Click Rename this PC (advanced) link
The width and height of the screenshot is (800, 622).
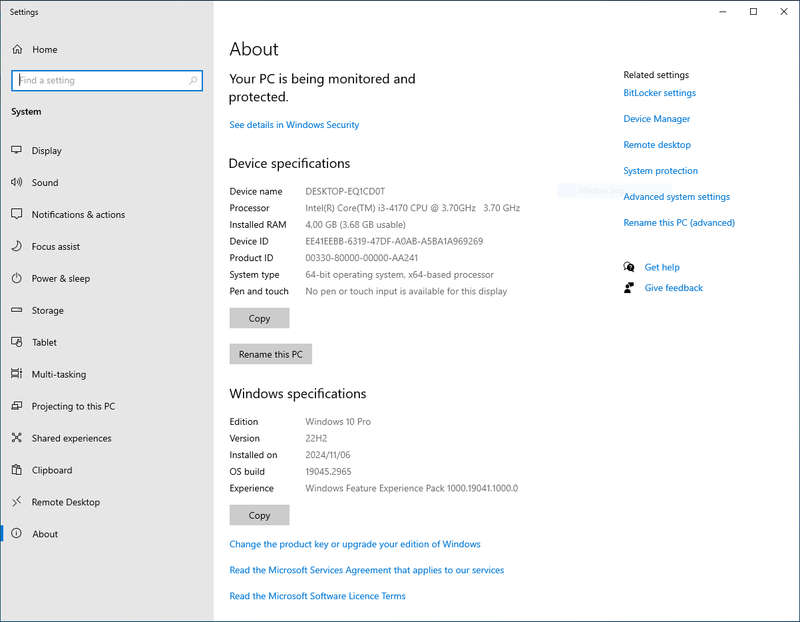coord(679,223)
